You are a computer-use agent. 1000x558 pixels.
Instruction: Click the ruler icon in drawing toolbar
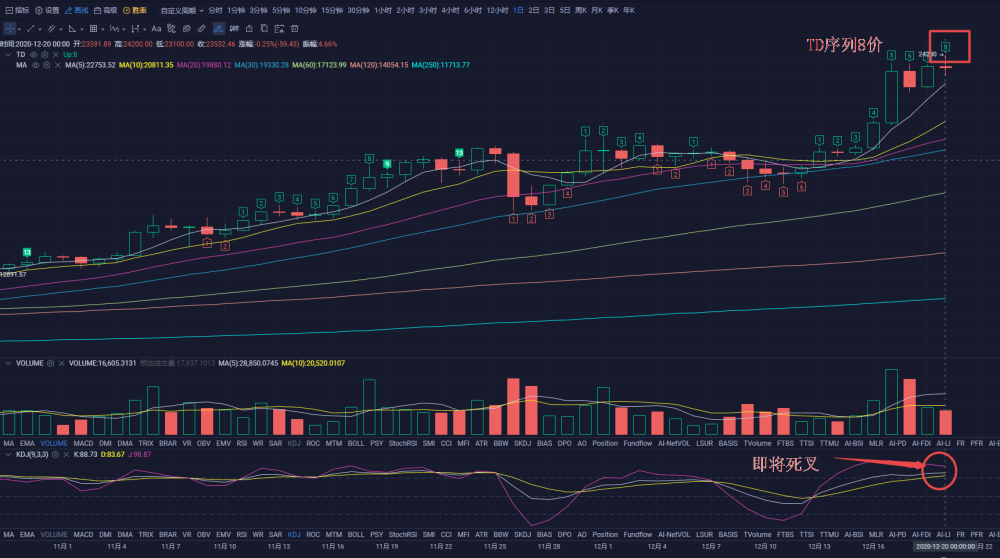tap(202, 29)
